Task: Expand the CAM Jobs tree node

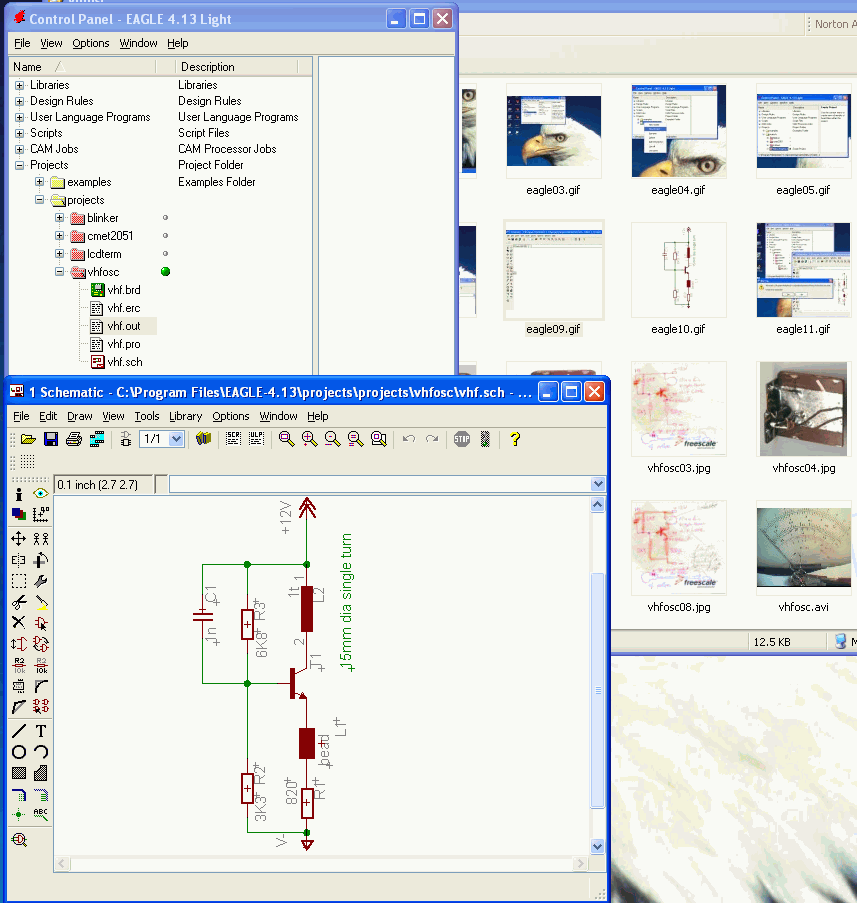Action: tap(20, 149)
